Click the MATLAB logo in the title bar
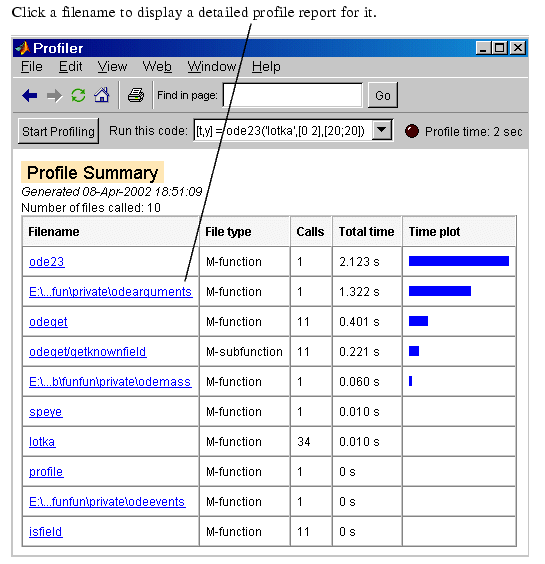545x564 pixels. [22, 48]
